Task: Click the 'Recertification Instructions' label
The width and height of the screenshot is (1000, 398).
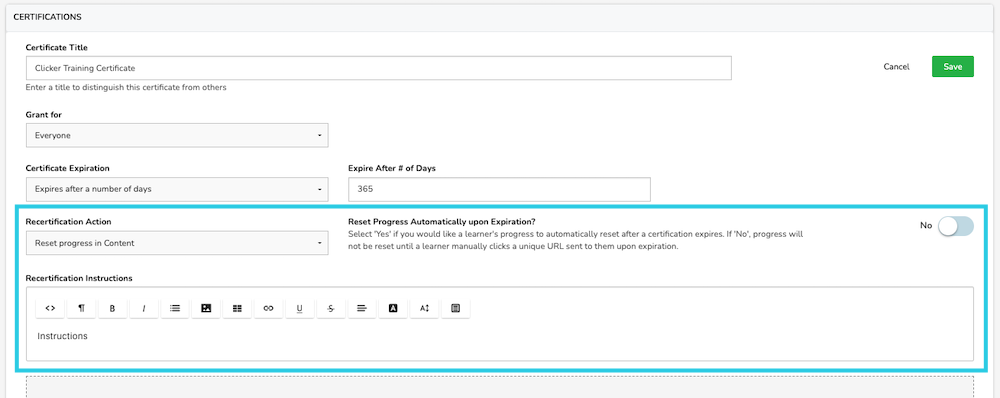Action: (x=79, y=278)
